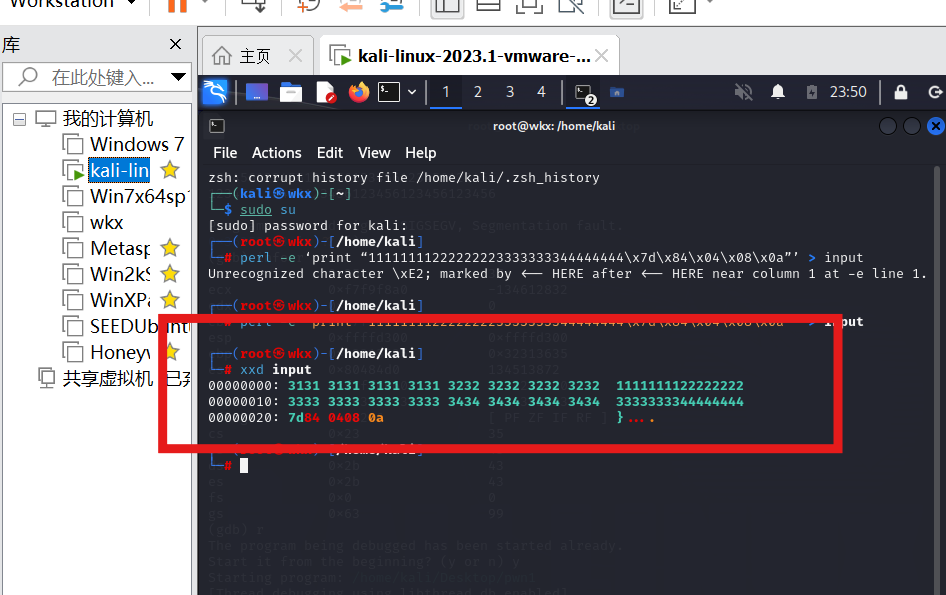Maximize the root@wkx terminal window
The image size is (946, 595).
912,126
